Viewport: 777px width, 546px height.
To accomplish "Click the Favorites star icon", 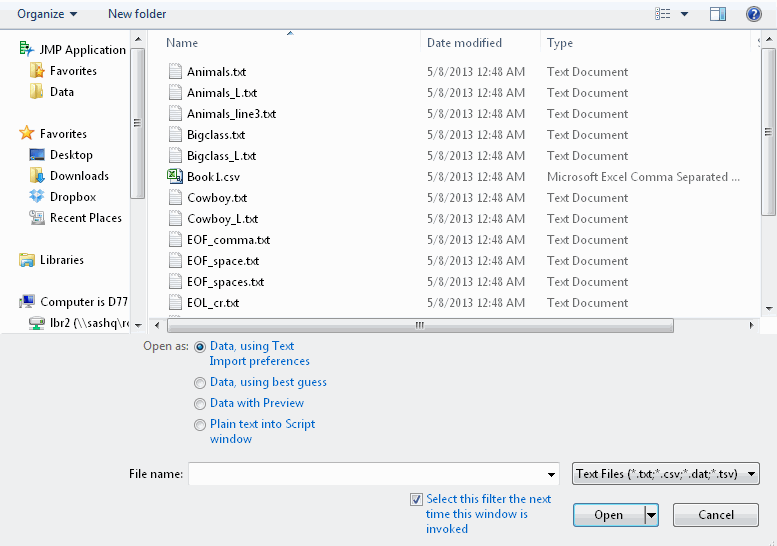I will pos(26,133).
